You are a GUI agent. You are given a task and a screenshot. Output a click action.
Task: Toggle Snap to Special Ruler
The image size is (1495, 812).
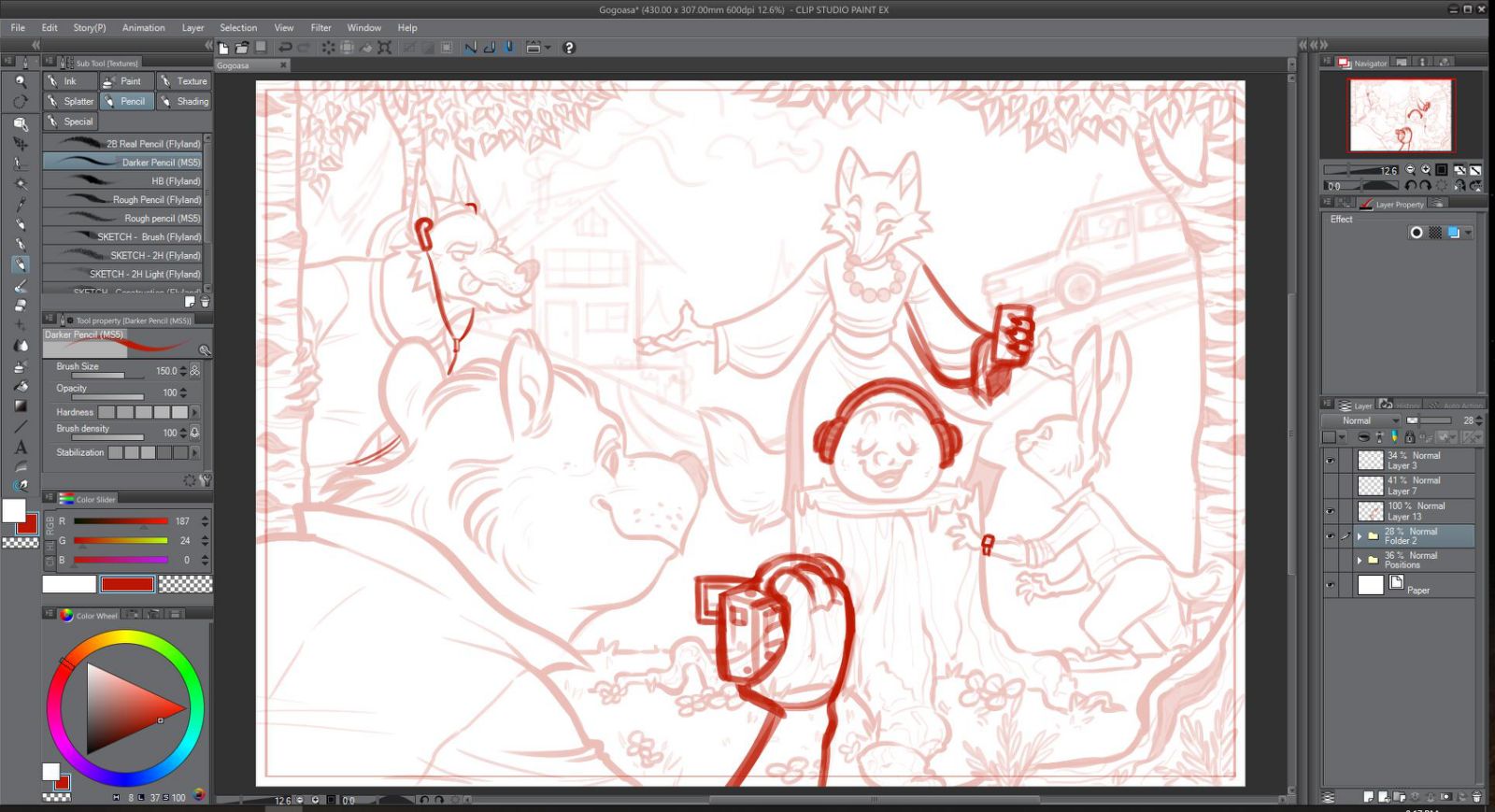(489, 48)
